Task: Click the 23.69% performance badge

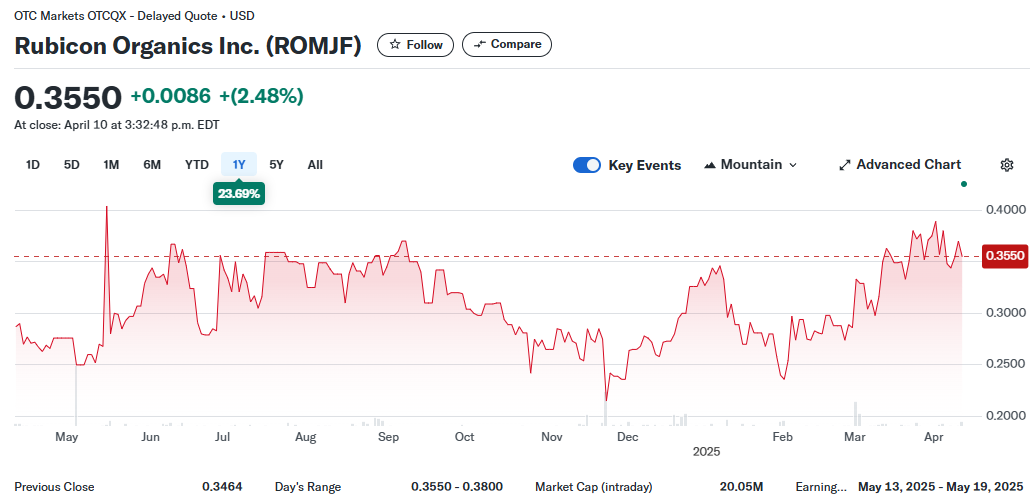Action: pyautogui.click(x=239, y=193)
